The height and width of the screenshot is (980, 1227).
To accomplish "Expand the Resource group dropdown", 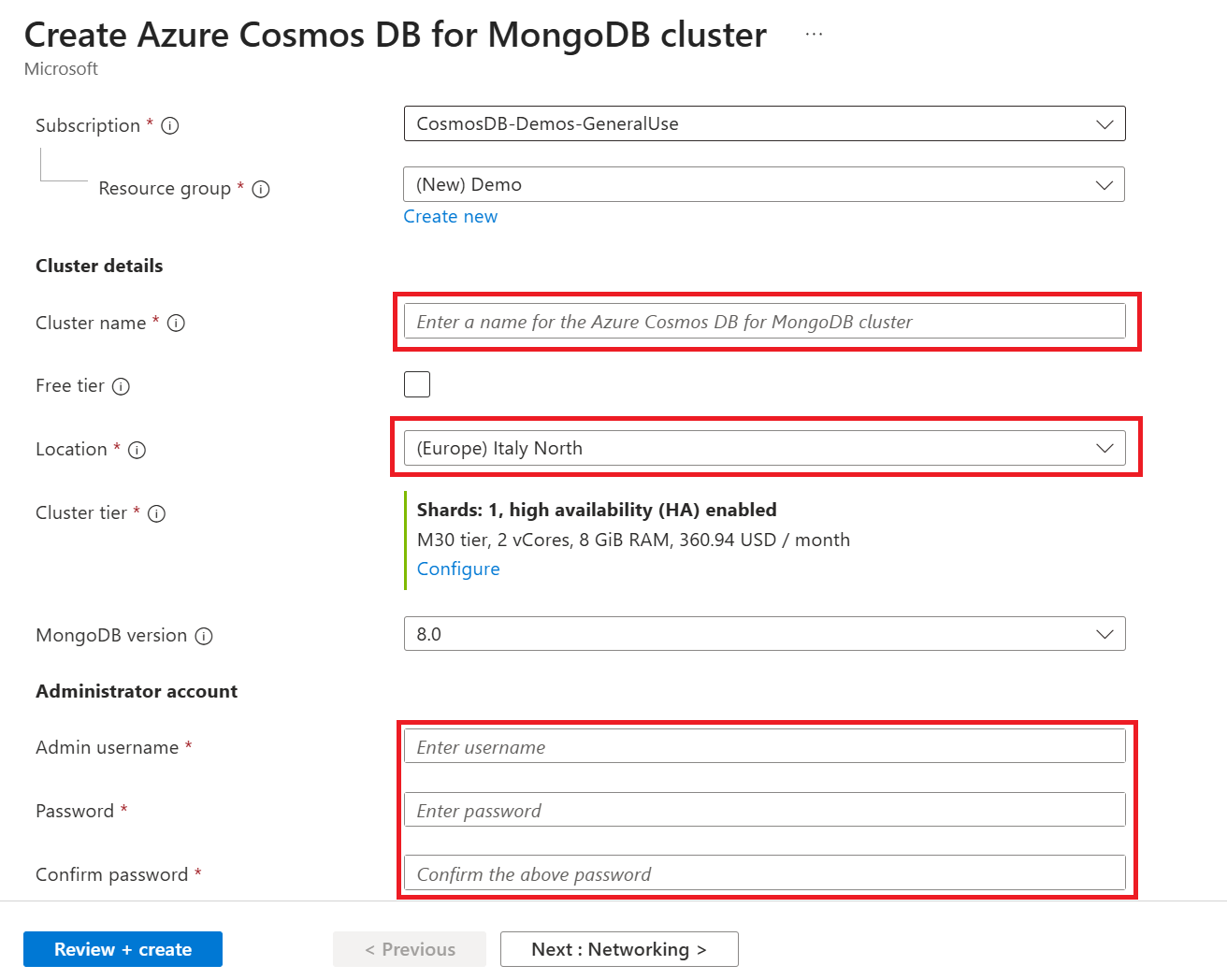I will click(764, 184).
